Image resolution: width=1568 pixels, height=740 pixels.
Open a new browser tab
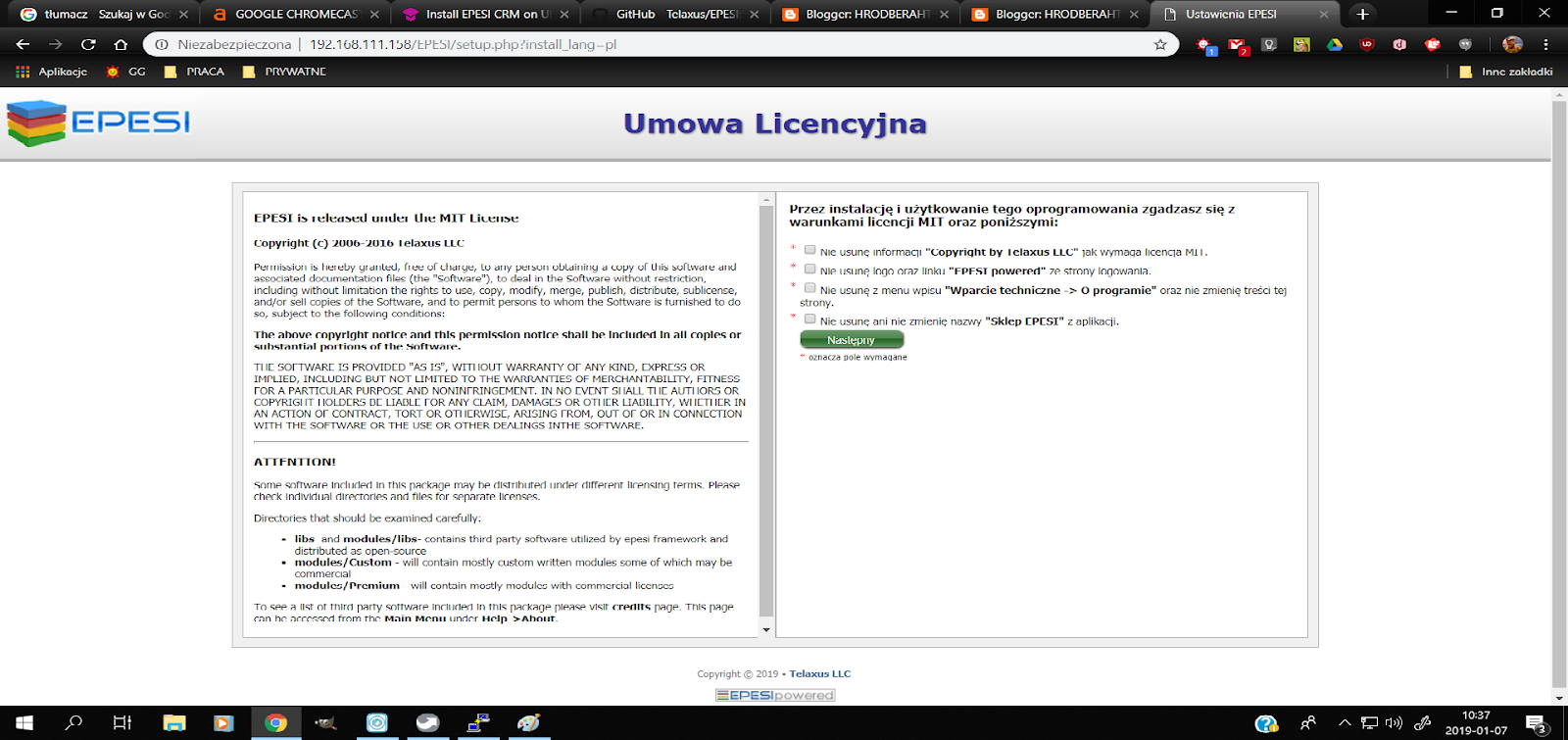[x=1362, y=15]
